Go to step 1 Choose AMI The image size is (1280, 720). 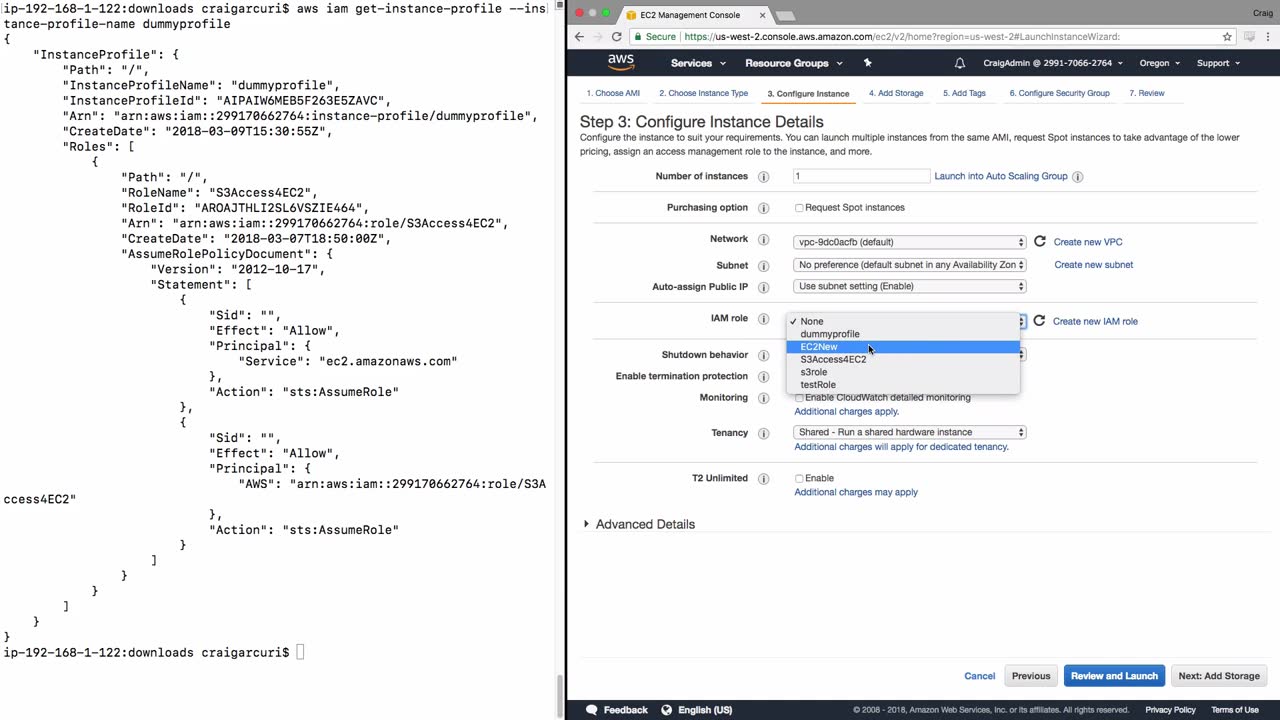click(613, 93)
